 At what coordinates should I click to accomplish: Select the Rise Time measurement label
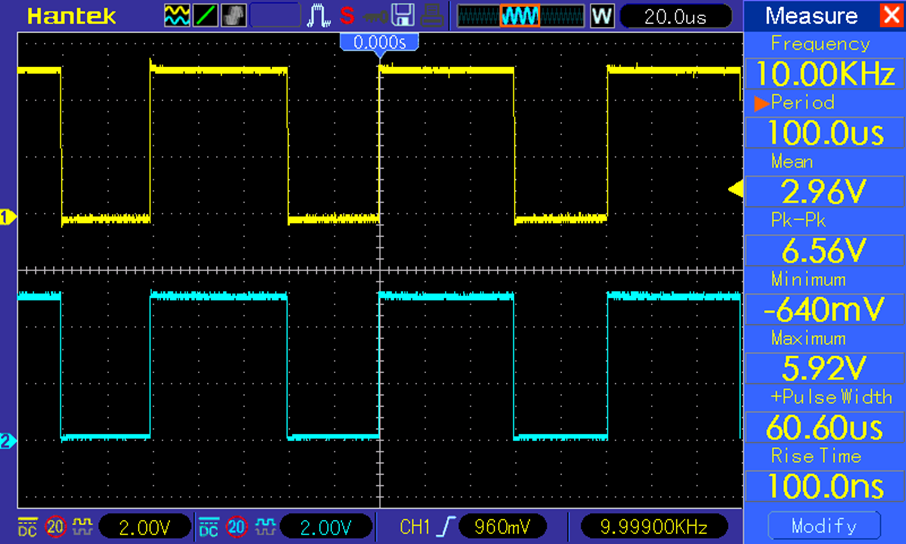[816, 456]
